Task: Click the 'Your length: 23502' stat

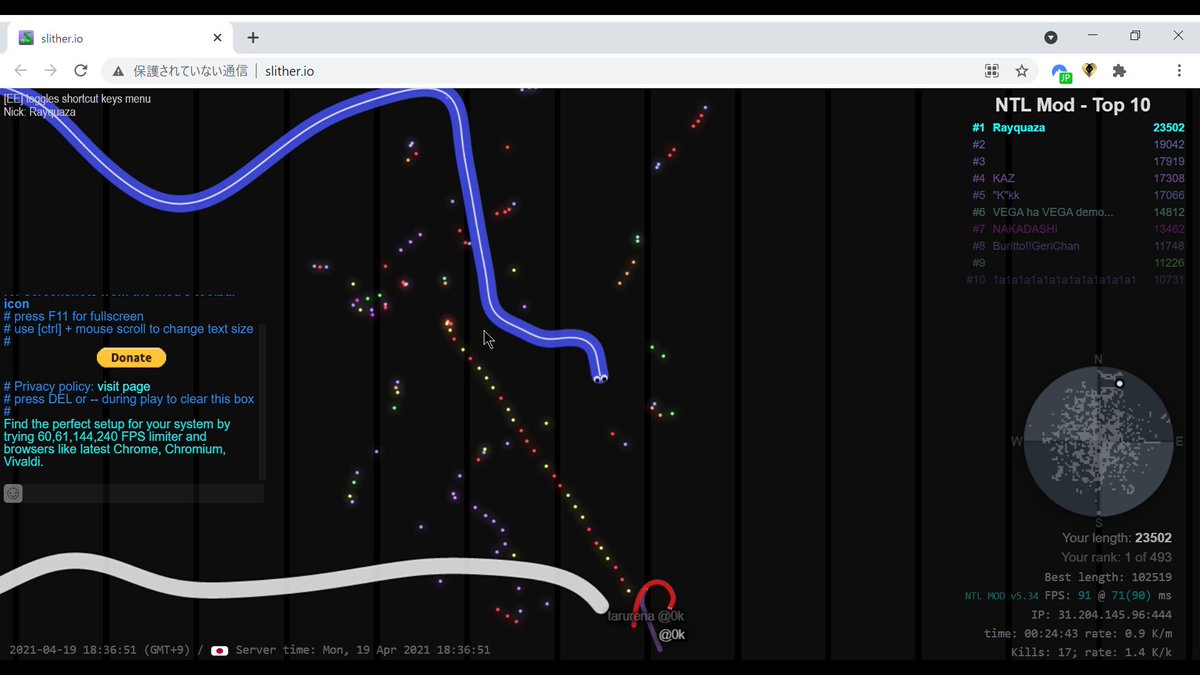Action: point(1116,538)
